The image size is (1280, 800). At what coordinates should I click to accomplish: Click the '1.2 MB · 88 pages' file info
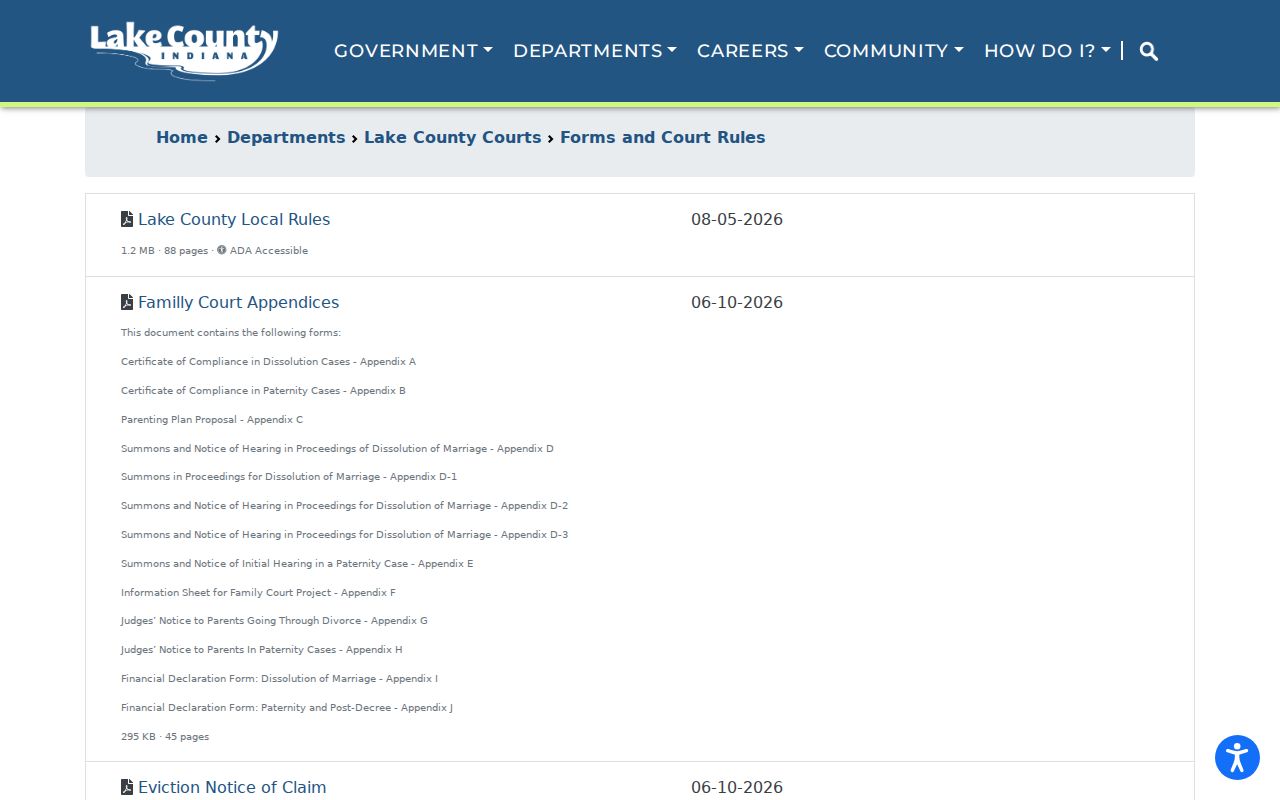click(x=165, y=250)
